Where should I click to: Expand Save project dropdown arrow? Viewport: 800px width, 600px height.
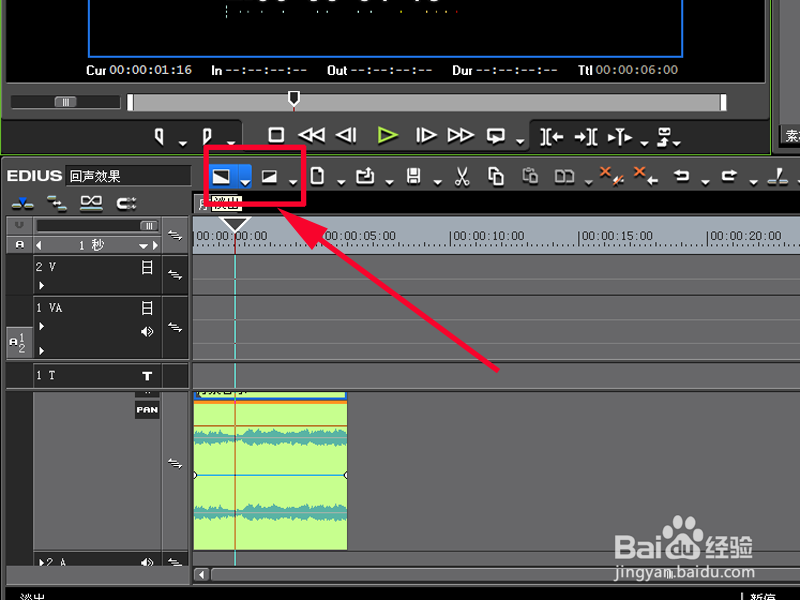(x=437, y=182)
